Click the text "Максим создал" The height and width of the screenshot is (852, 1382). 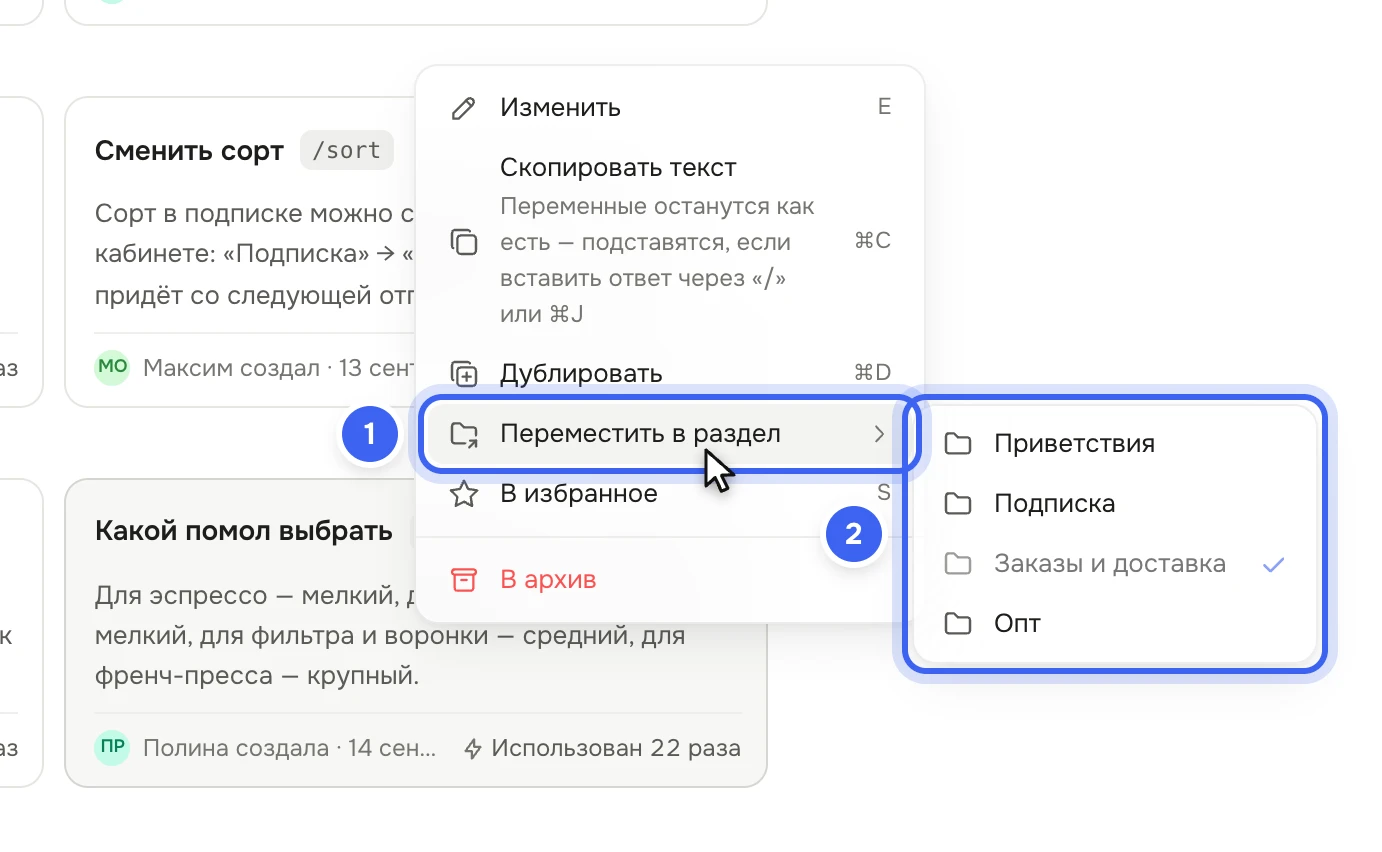point(231,368)
